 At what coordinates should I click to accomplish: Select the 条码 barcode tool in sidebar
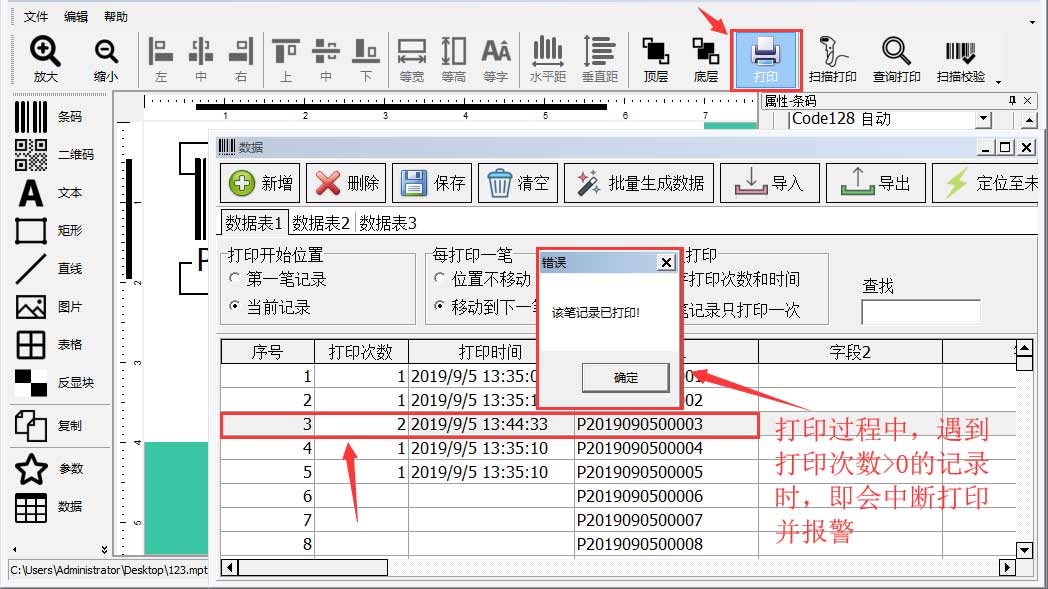click(31, 117)
